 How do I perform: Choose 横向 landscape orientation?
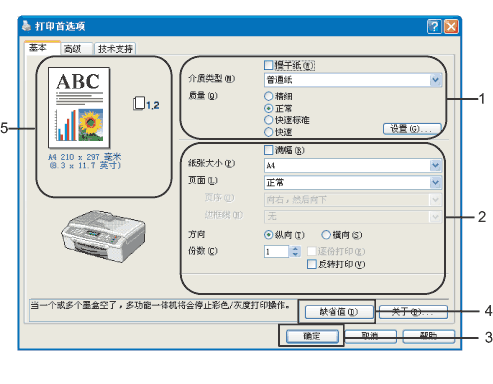coord(326,235)
